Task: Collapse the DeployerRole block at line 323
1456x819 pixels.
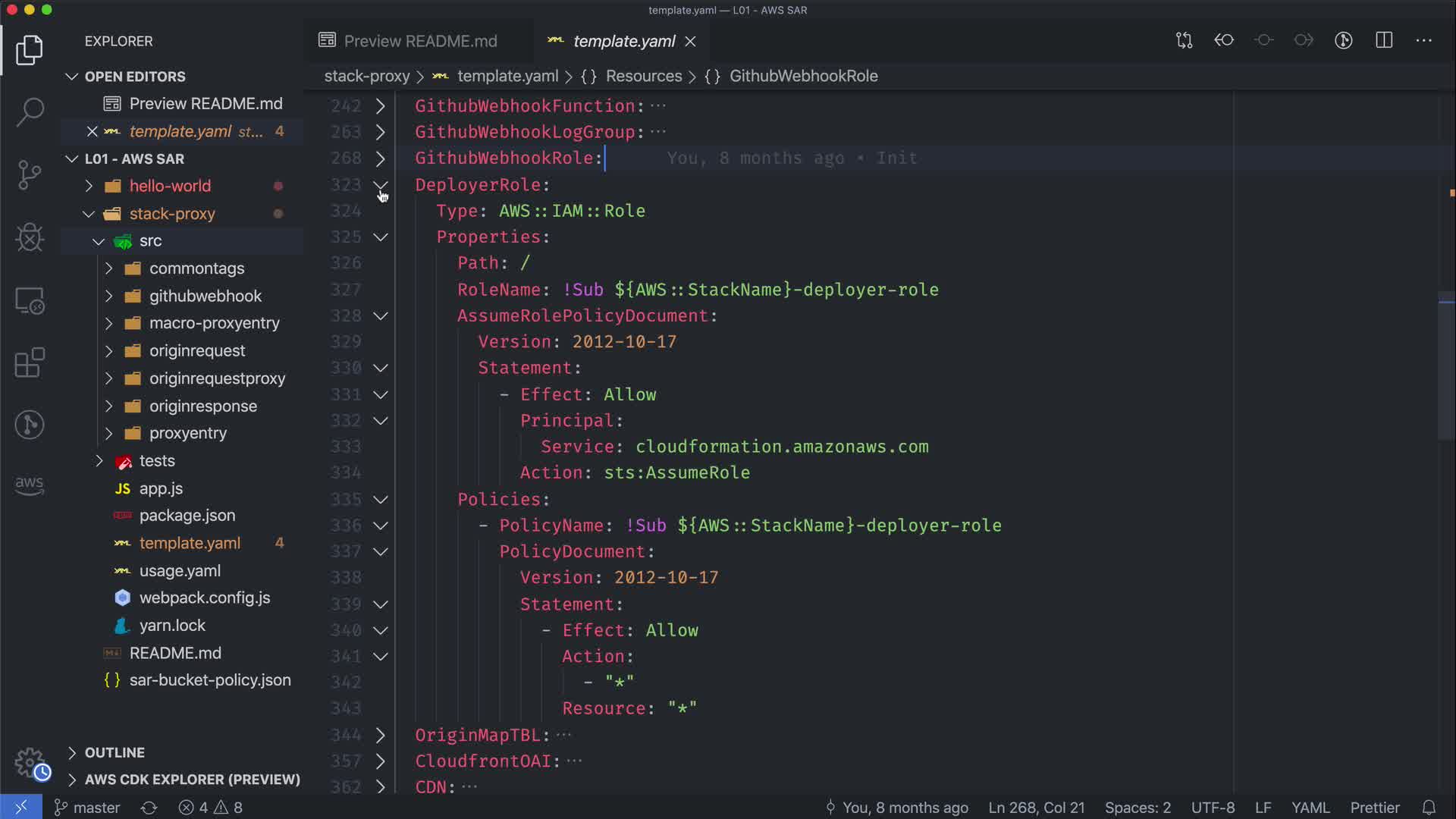Action: coord(381,184)
